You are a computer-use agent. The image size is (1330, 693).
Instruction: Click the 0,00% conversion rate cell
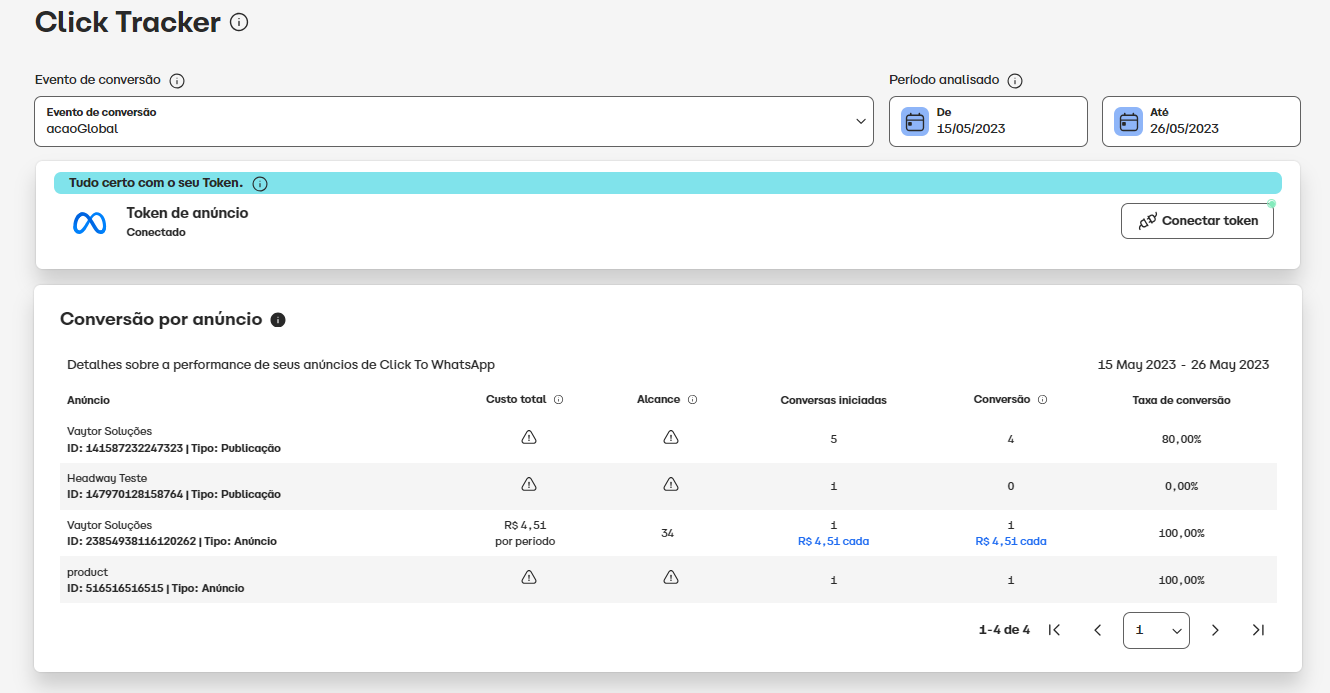point(1182,486)
